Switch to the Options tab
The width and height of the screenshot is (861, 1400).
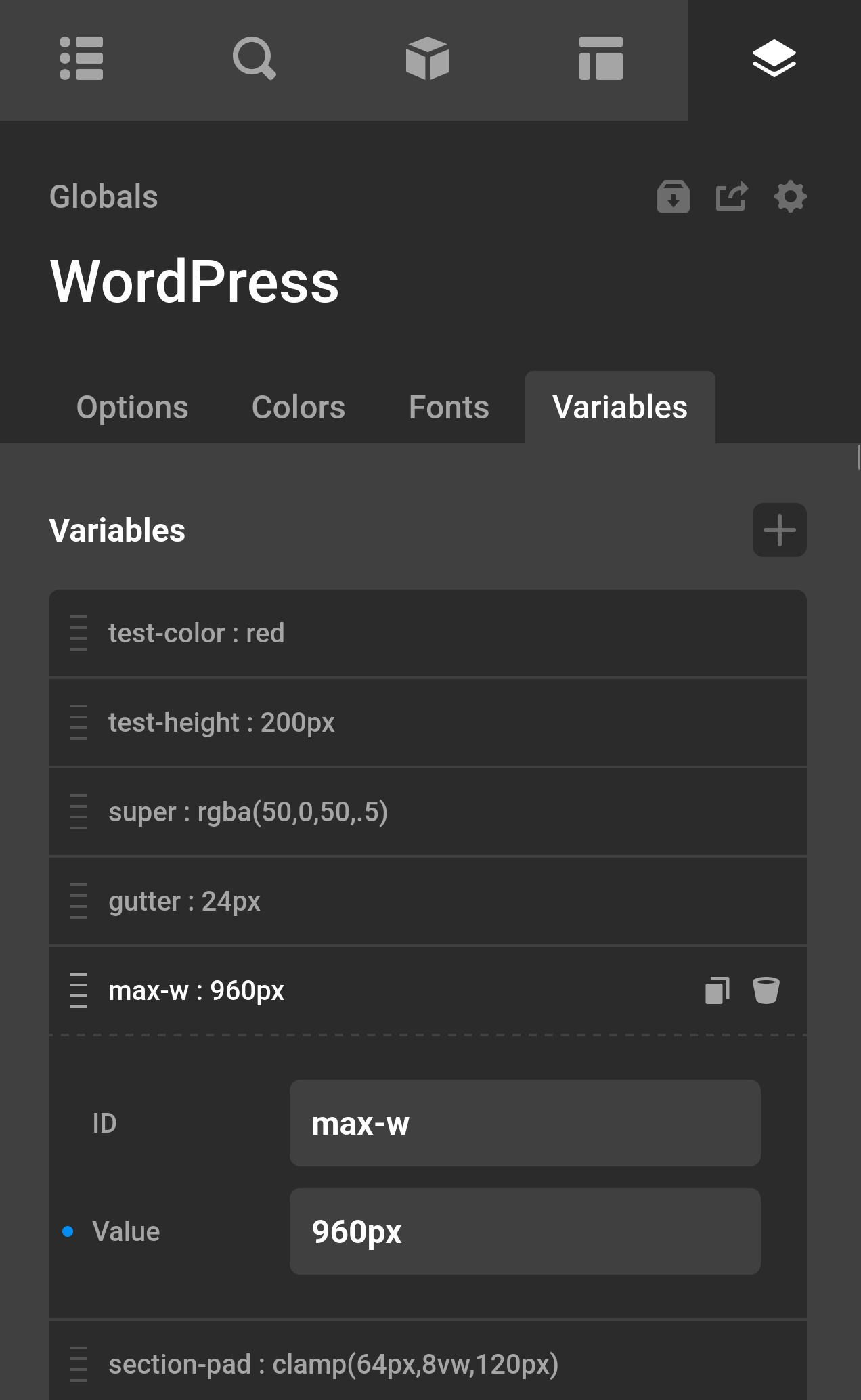click(x=133, y=408)
